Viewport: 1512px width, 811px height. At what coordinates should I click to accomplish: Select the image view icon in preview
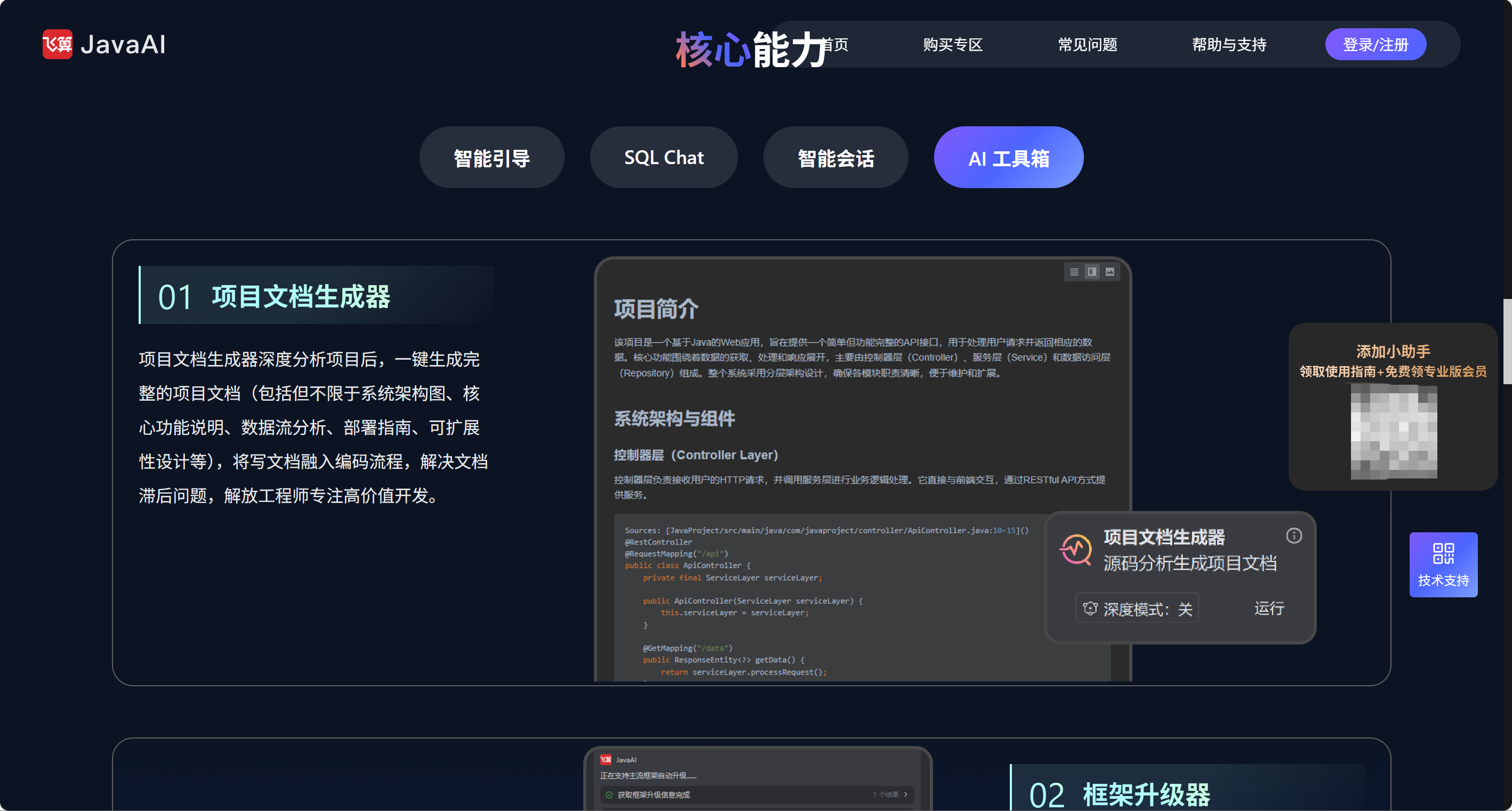(1110, 272)
